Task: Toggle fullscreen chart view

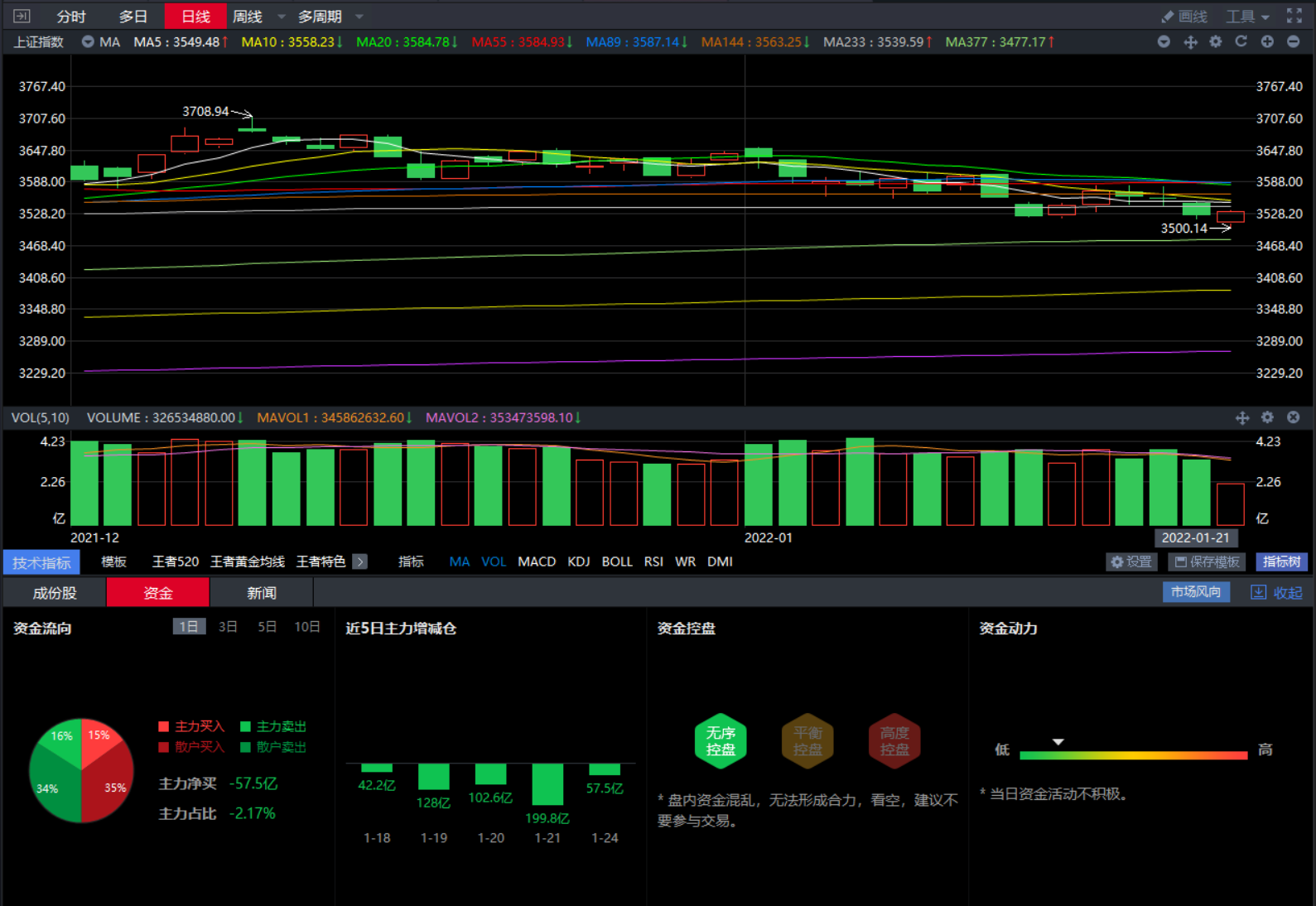Action: [x=1294, y=16]
